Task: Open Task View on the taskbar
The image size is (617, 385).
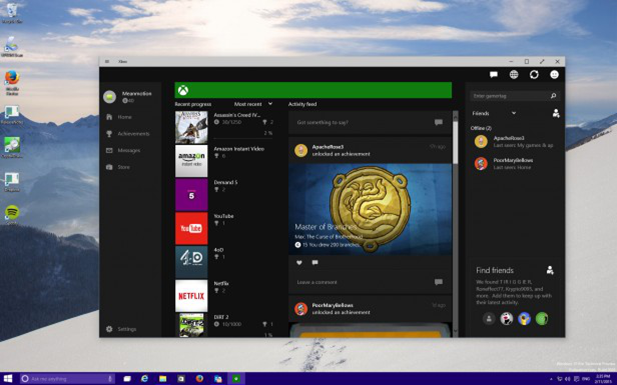Action: click(x=127, y=379)
